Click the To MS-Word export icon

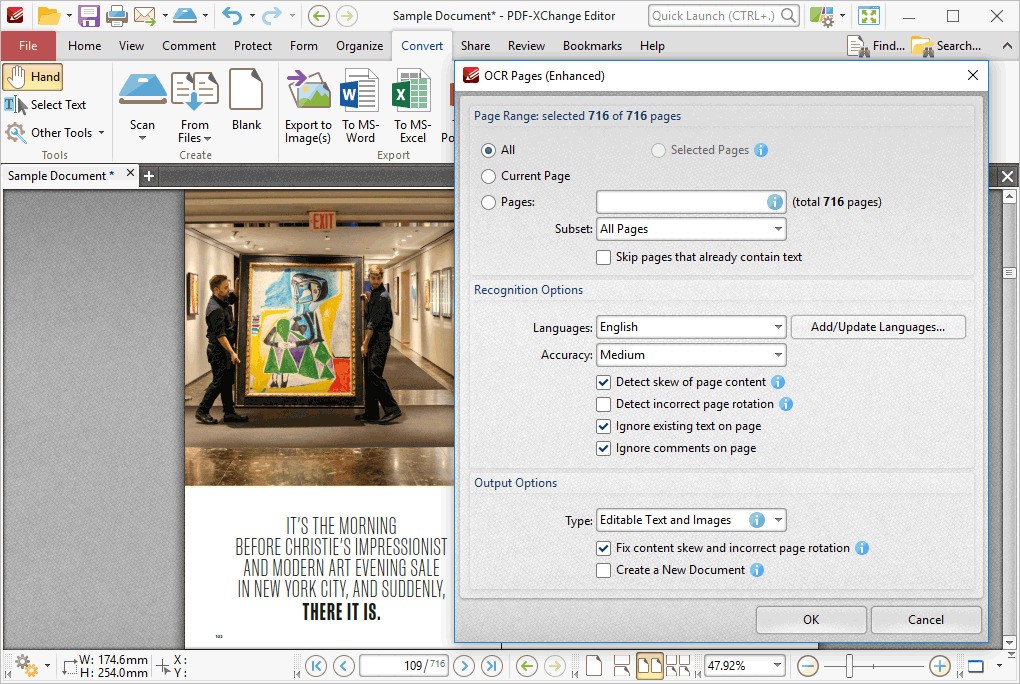pyautogui.click(x=358, y=105)
